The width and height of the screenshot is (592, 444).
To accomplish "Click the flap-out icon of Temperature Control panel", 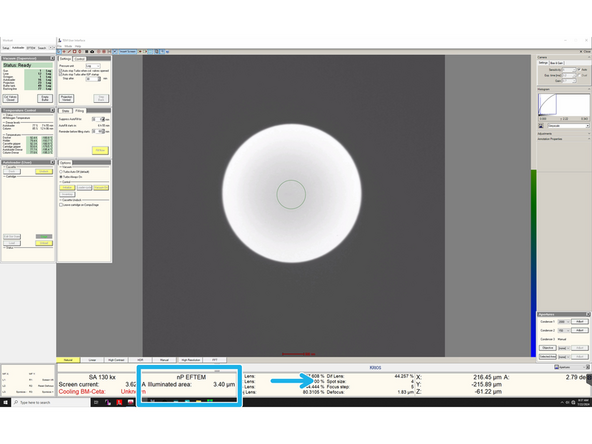I will click(x=52, y=110).
